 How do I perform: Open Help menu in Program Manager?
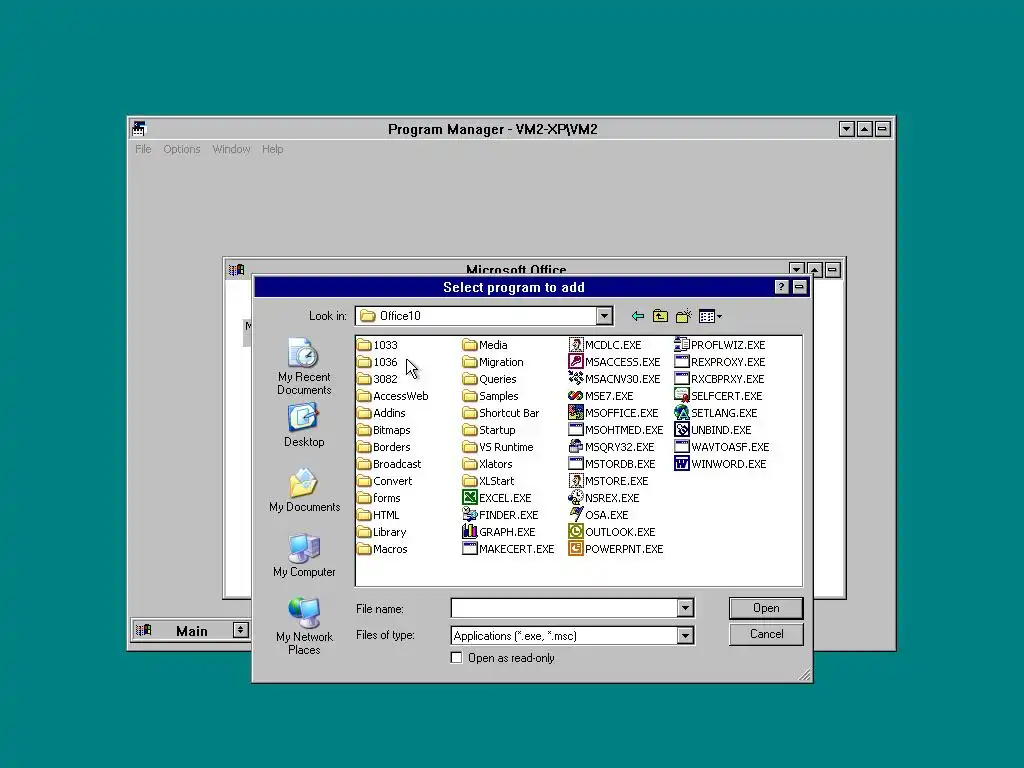(272, 149)
